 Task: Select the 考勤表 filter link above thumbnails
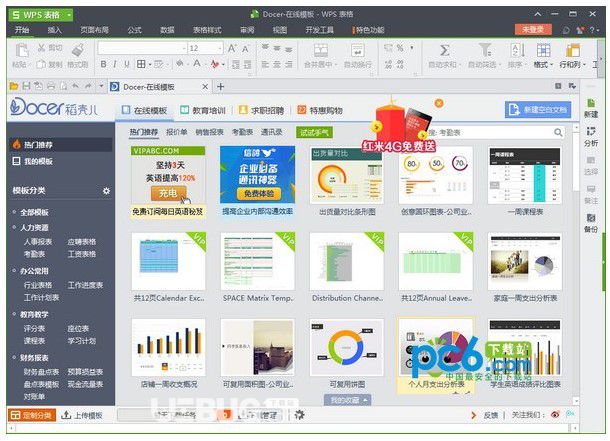(242, 132)
